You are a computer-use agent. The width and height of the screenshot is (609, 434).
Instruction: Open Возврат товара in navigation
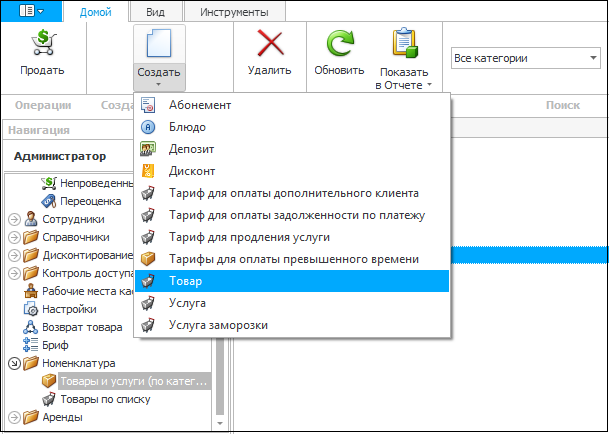click(x=82, y=328)
